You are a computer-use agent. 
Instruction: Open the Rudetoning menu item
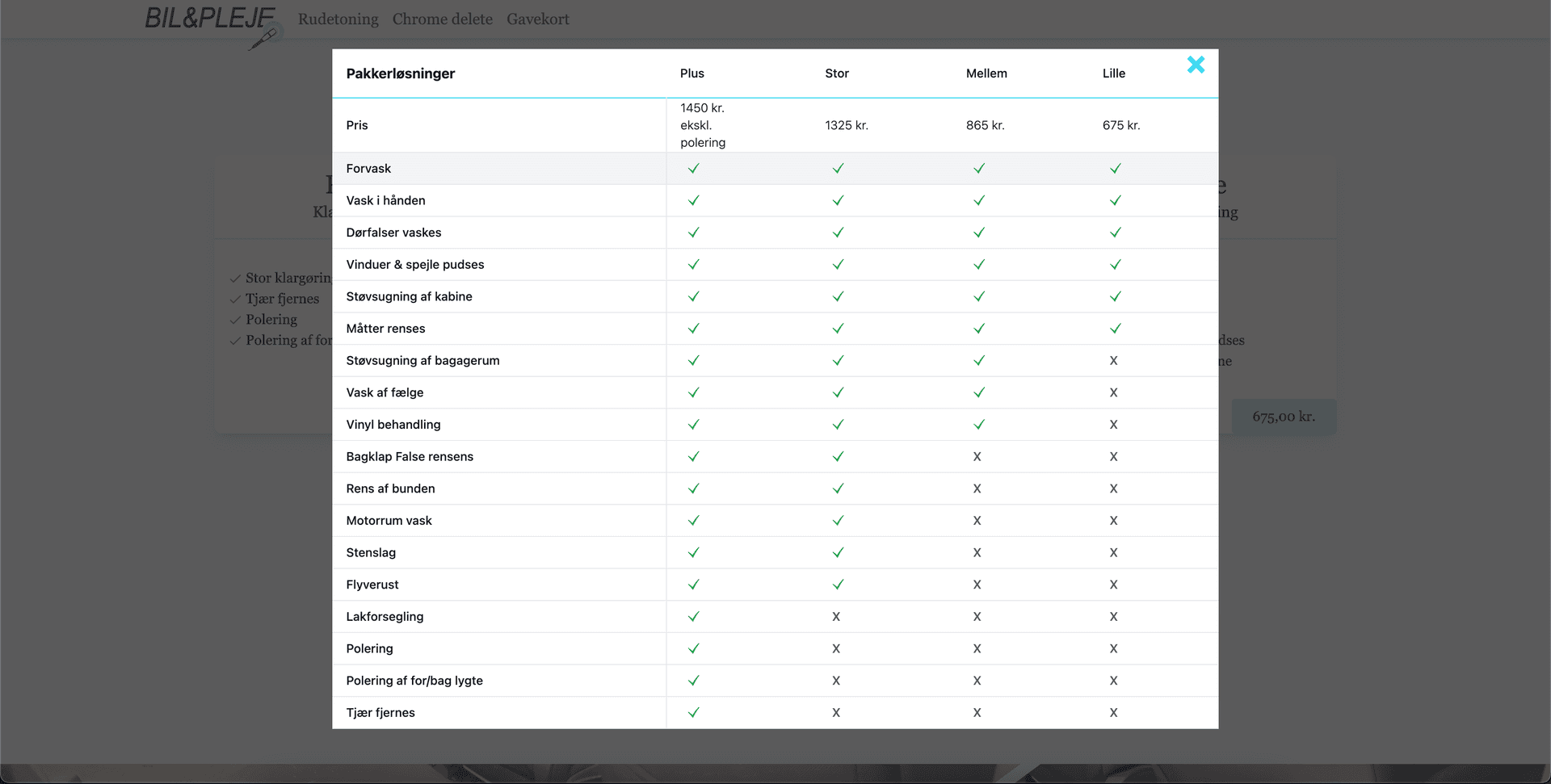click(338, 19)
